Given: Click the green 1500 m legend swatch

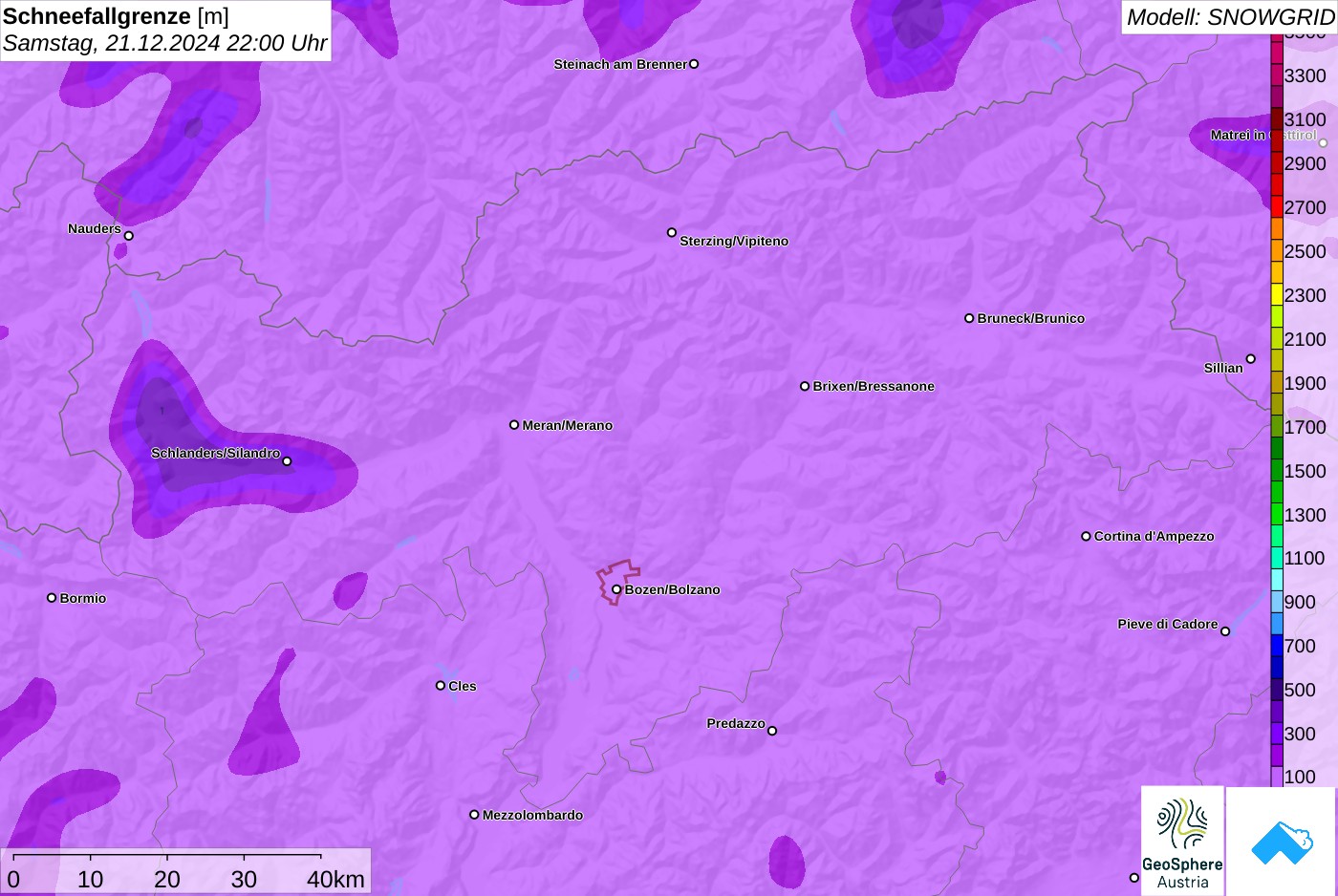Looking at the screenshot, I should pos(1277,470).
